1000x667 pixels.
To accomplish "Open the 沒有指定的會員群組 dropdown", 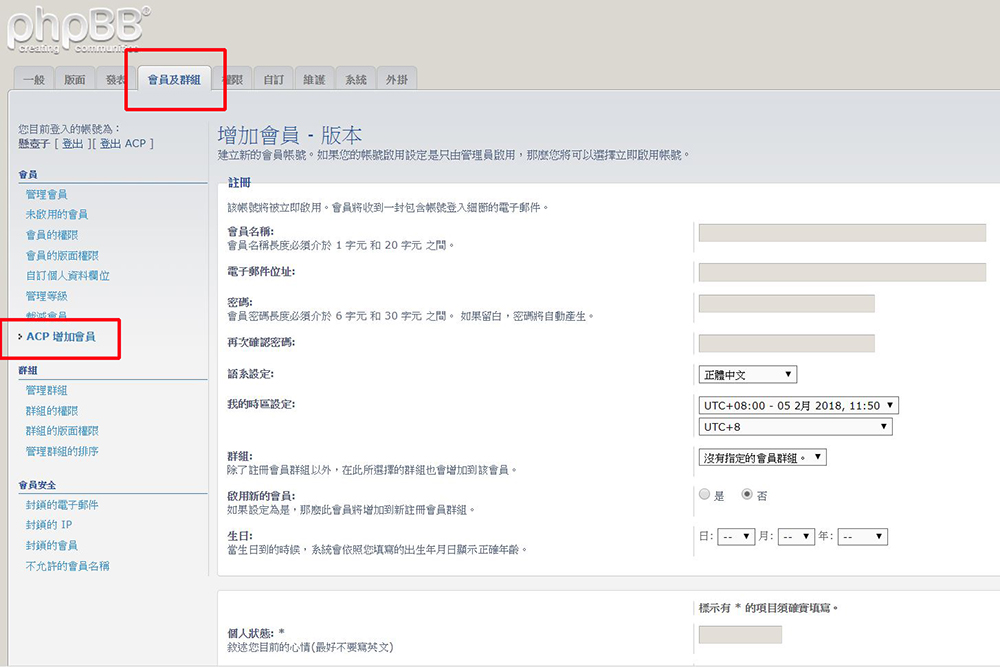I will tap(763, 458).
